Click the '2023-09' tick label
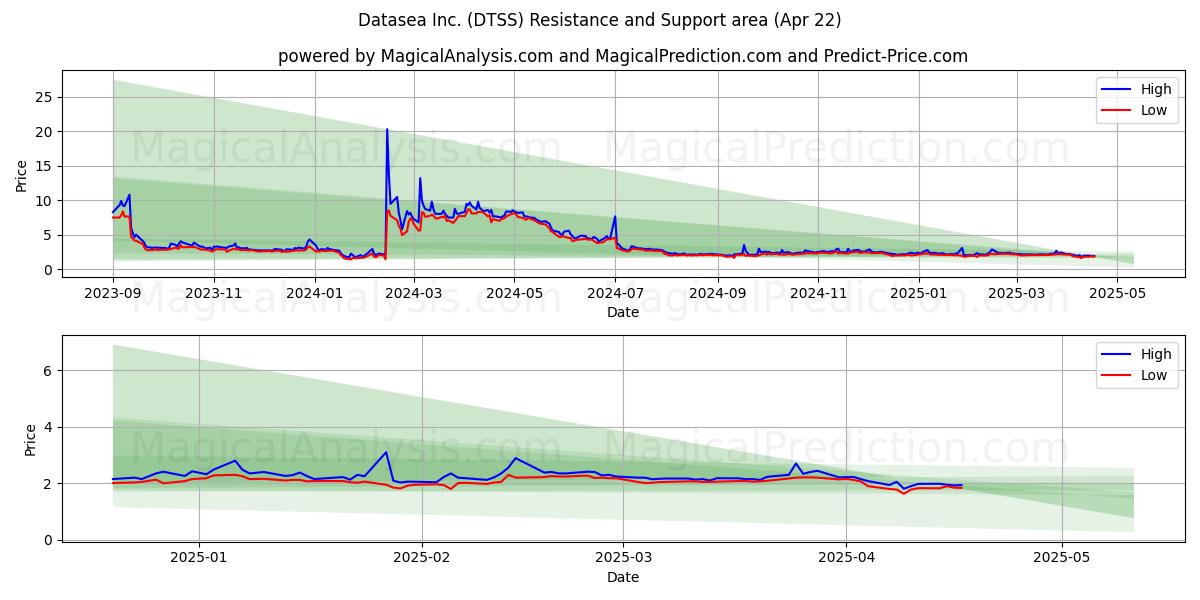The height and width of the screenshot is (600, 1200). click(x=113, y=293)
